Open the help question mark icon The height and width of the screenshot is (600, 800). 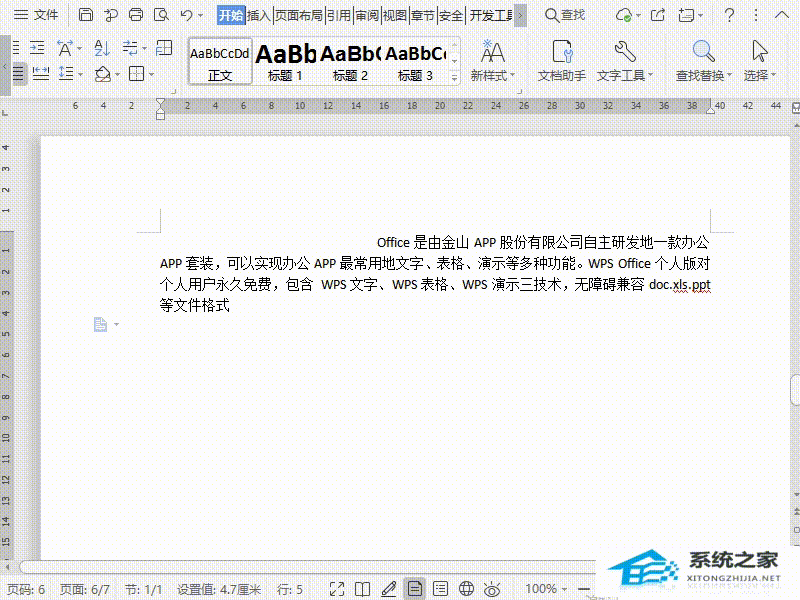[x=729, y=15]
